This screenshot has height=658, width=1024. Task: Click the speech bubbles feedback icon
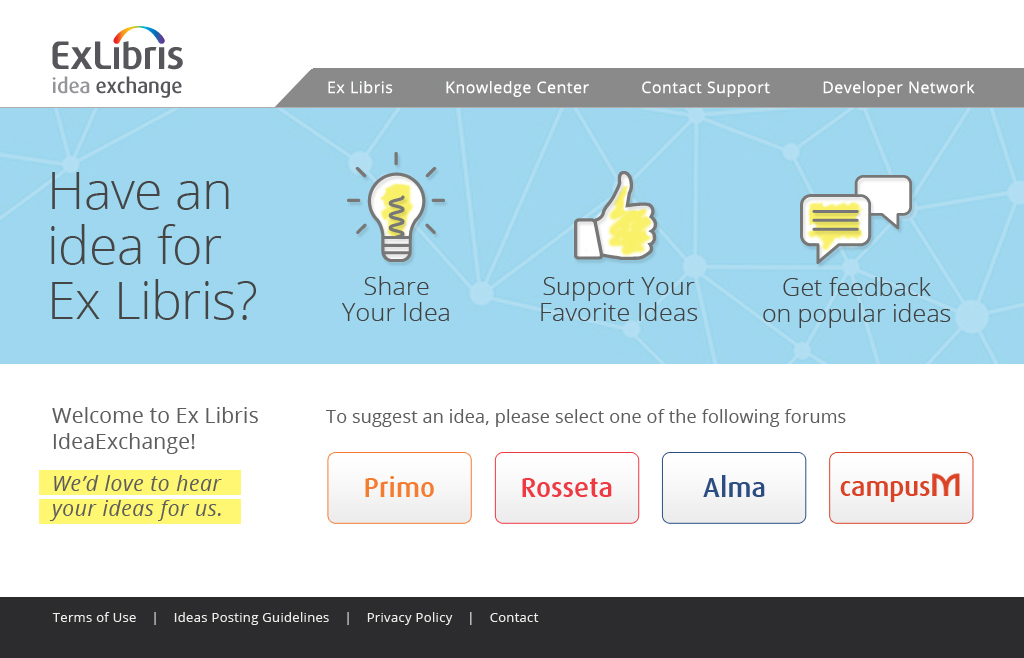[x=856, y=218]
